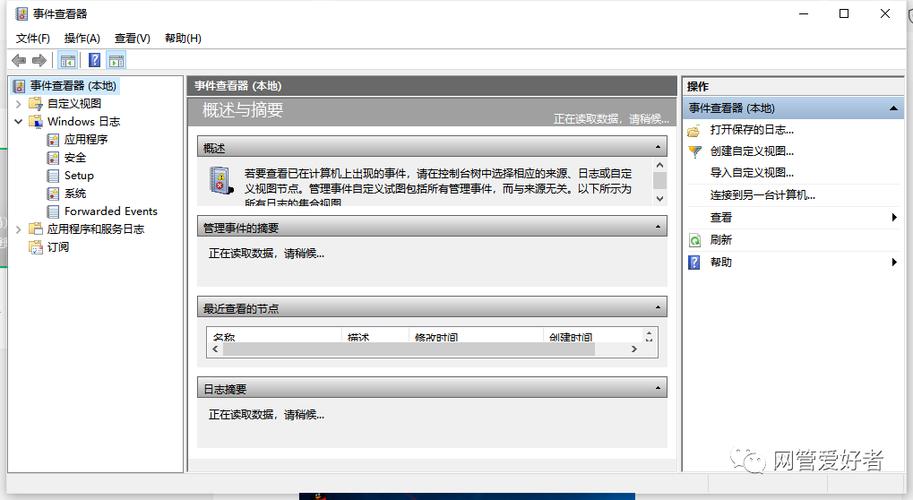Screen dimensions: 913x500
Task: Toggle the show/hide console tree icon
Action: coord(67,61)
